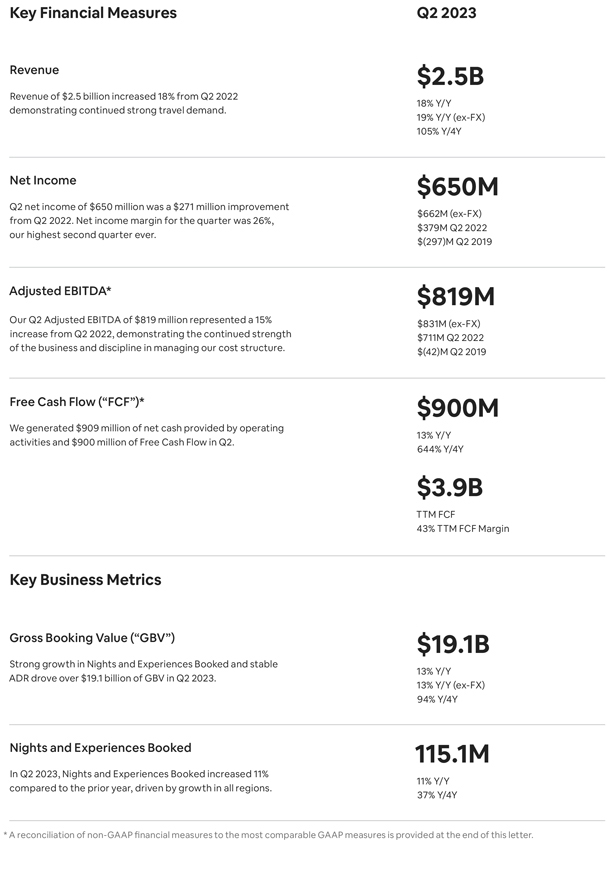
Task: Click the $3.9B TTM FCF figure
Action: (449, 488)
